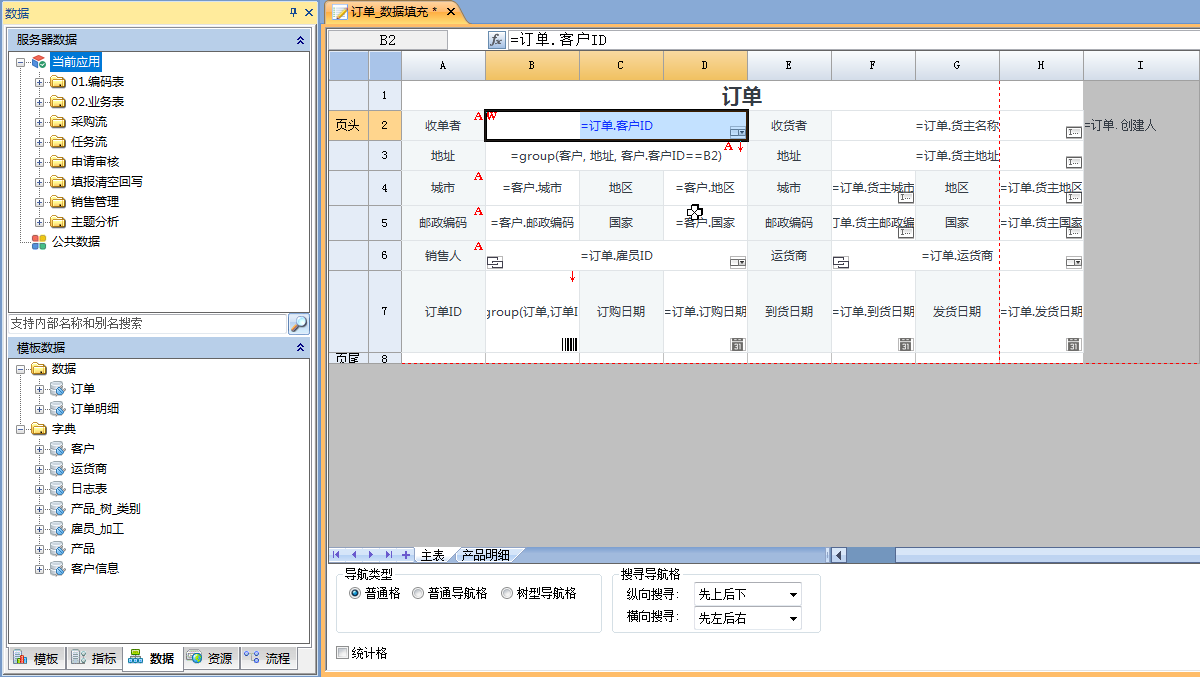Image resolution: width=1200 pixels, height=677 pixels.
Task: Pin the 数据 panel using pushpin icon
Action: [x=293, y=12]
